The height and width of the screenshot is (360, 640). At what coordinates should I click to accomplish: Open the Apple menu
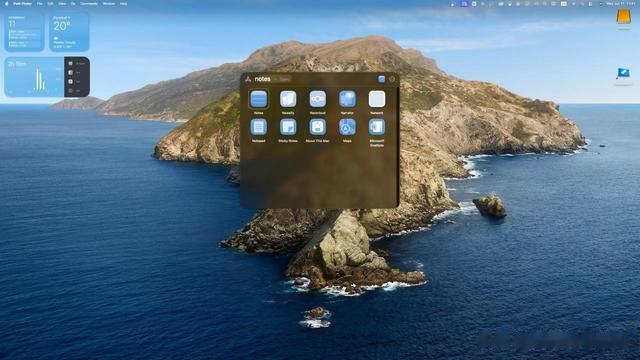tap(6, 4)
